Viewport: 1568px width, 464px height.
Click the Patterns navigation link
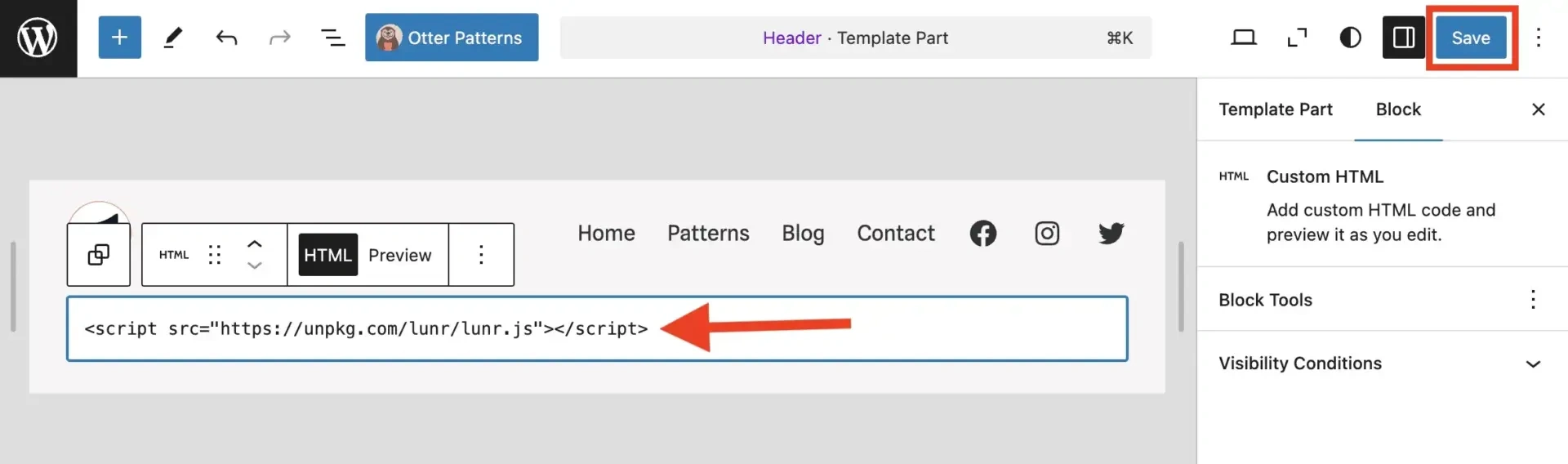[x=708, y=234]
